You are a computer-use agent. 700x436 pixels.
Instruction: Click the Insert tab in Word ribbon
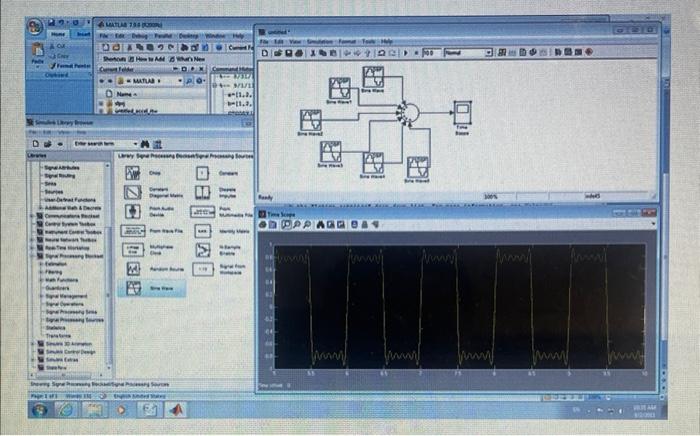point(83,34)
